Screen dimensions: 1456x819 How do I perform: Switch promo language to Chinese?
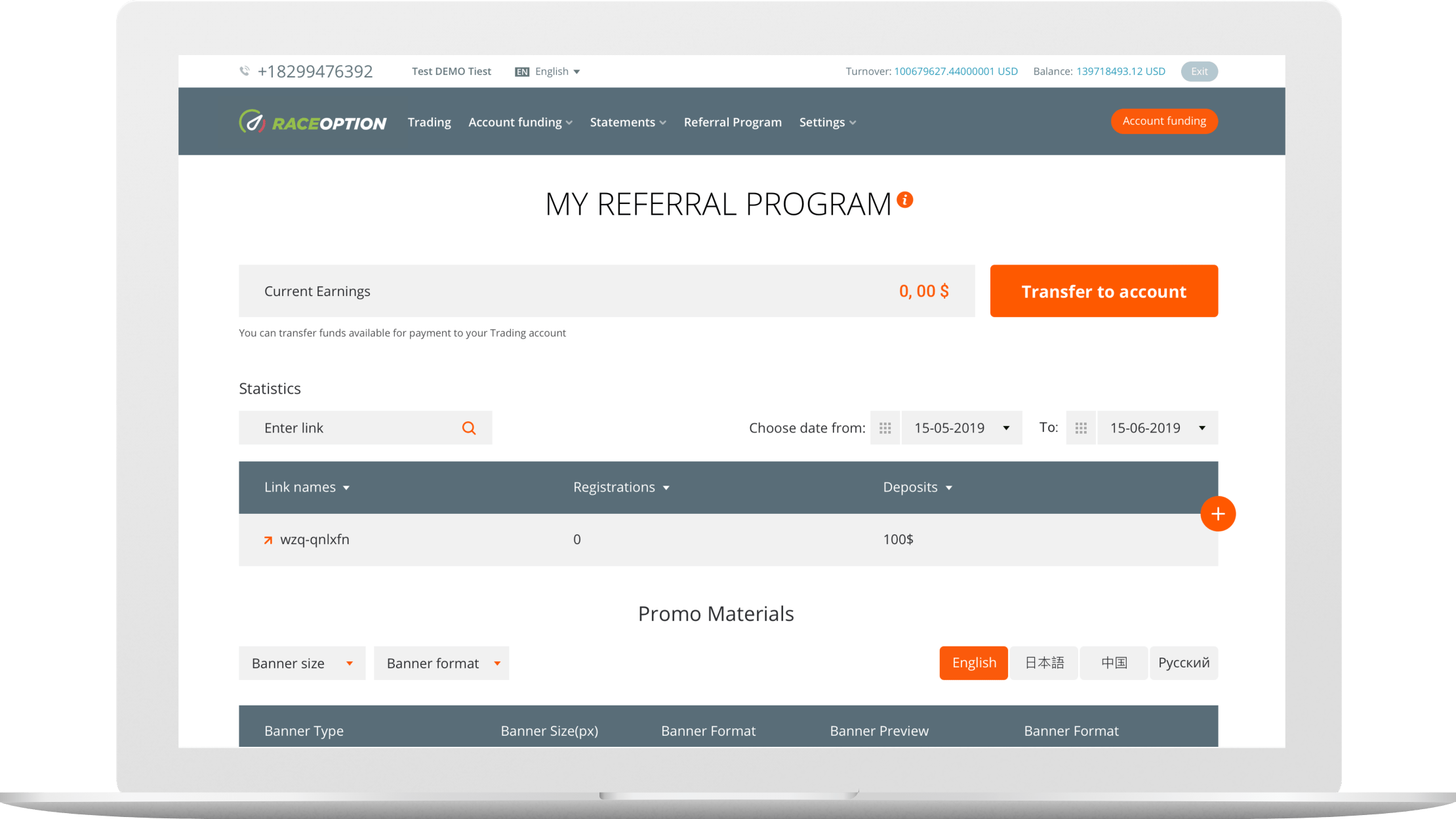point(1114,663)
